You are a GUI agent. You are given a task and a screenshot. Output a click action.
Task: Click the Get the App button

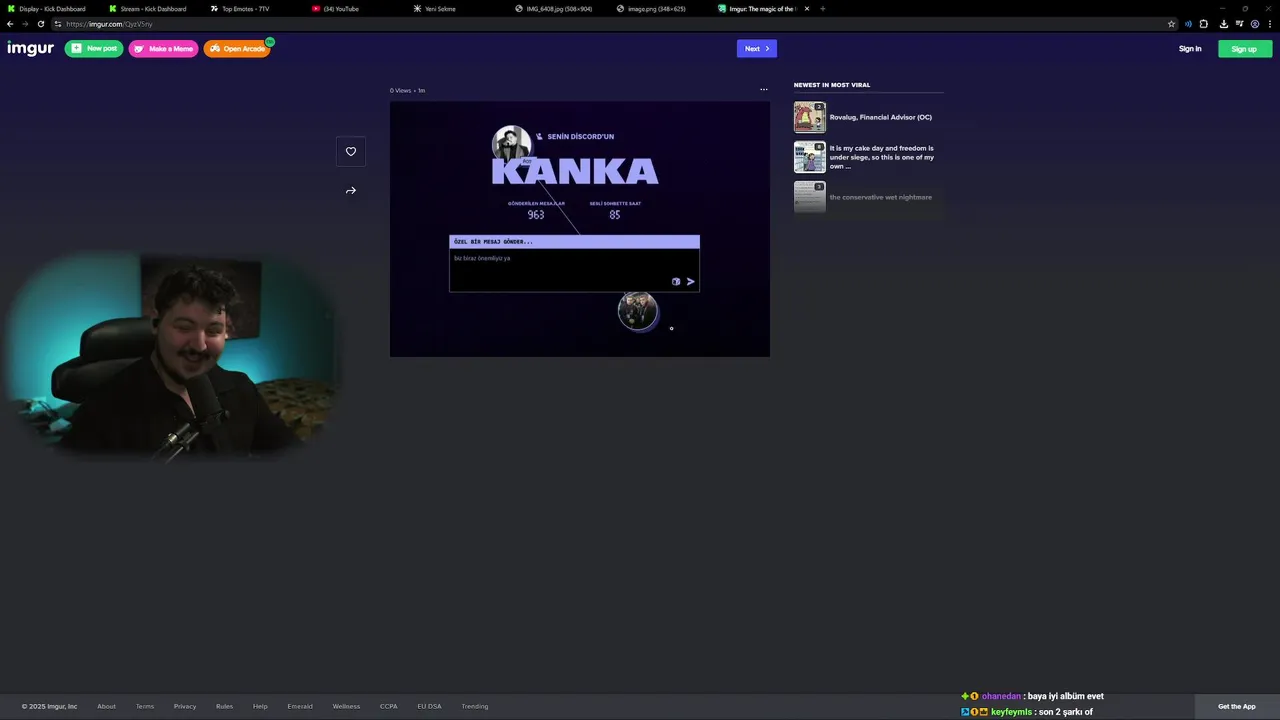point(1237,706)
